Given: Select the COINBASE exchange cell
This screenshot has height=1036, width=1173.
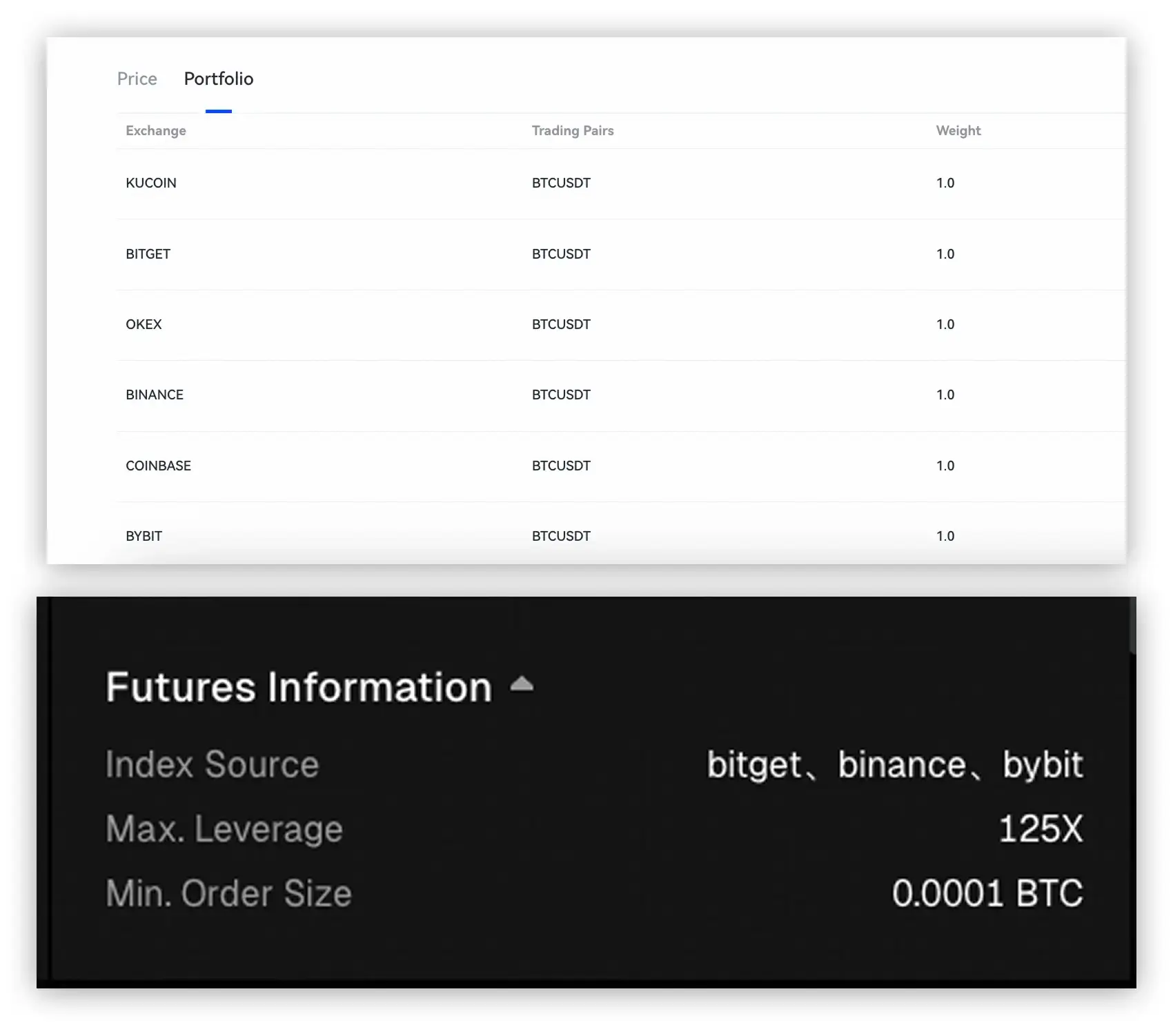Looking at the screenshot, I should [x=158, y=466].
